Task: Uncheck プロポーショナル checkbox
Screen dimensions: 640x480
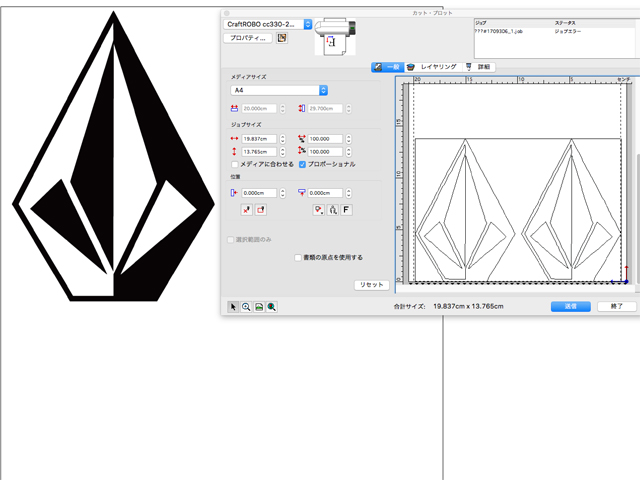Action: click(302, 164)
